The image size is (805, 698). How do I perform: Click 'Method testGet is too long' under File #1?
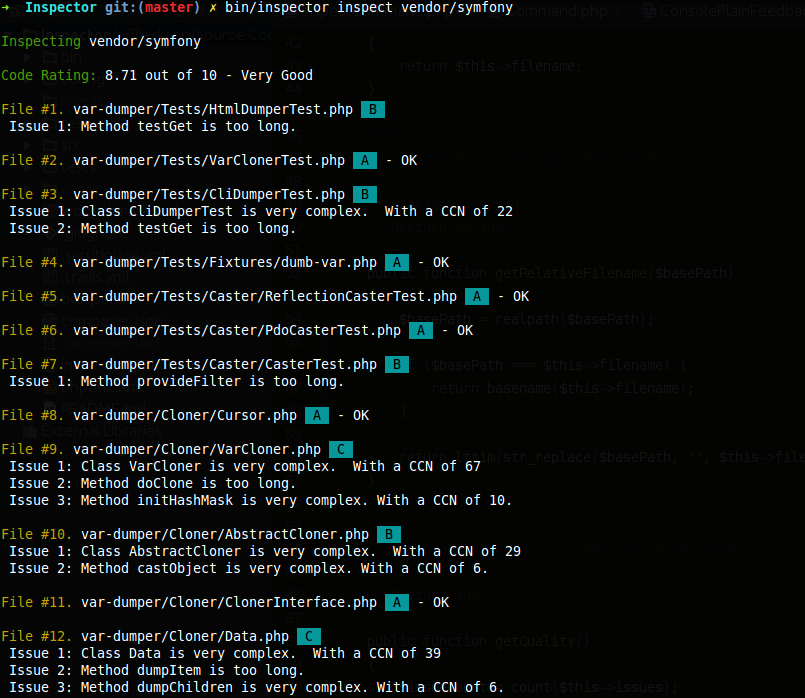click(x=188, y=126)
